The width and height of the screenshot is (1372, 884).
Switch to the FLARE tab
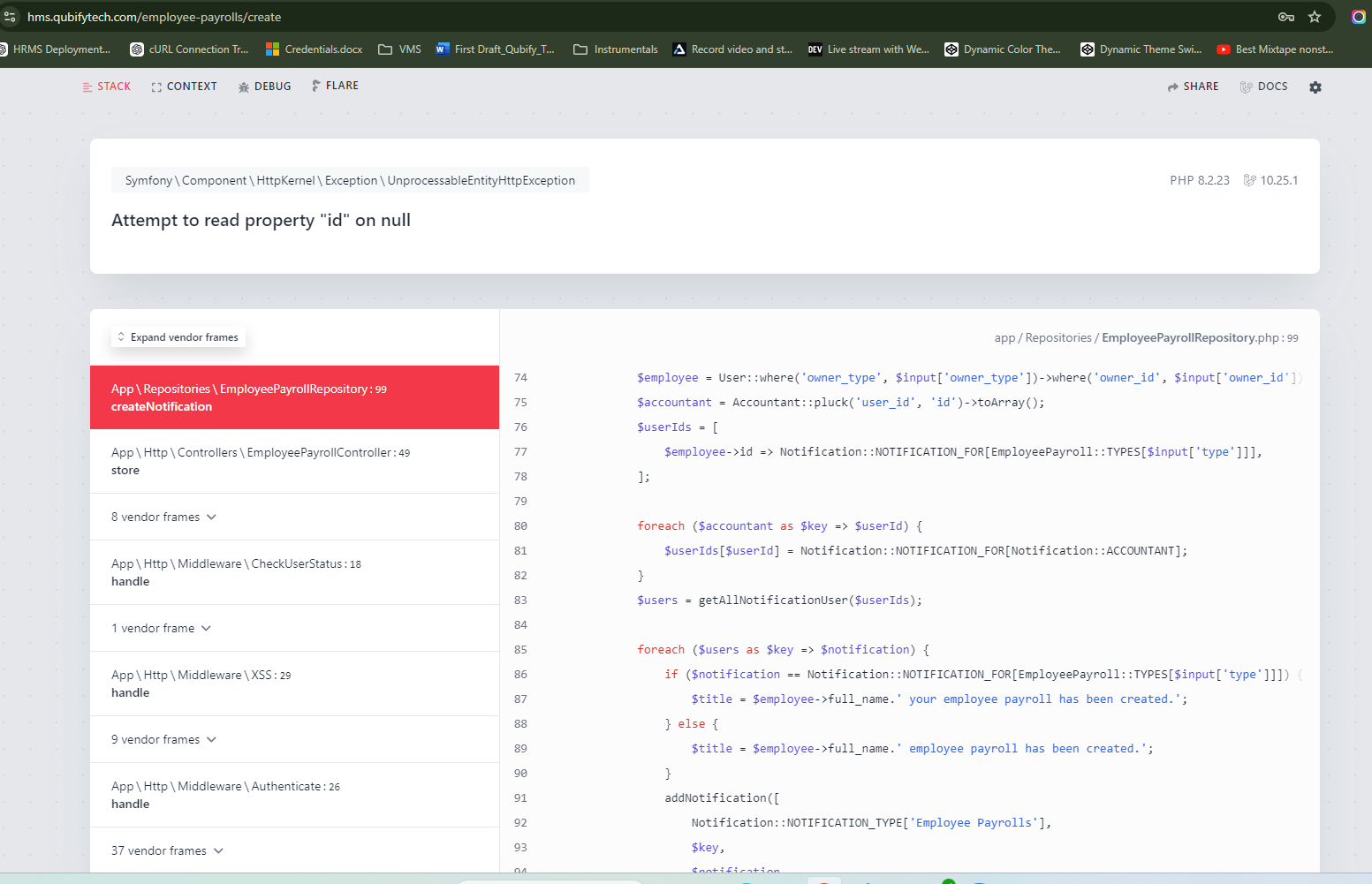335,86
